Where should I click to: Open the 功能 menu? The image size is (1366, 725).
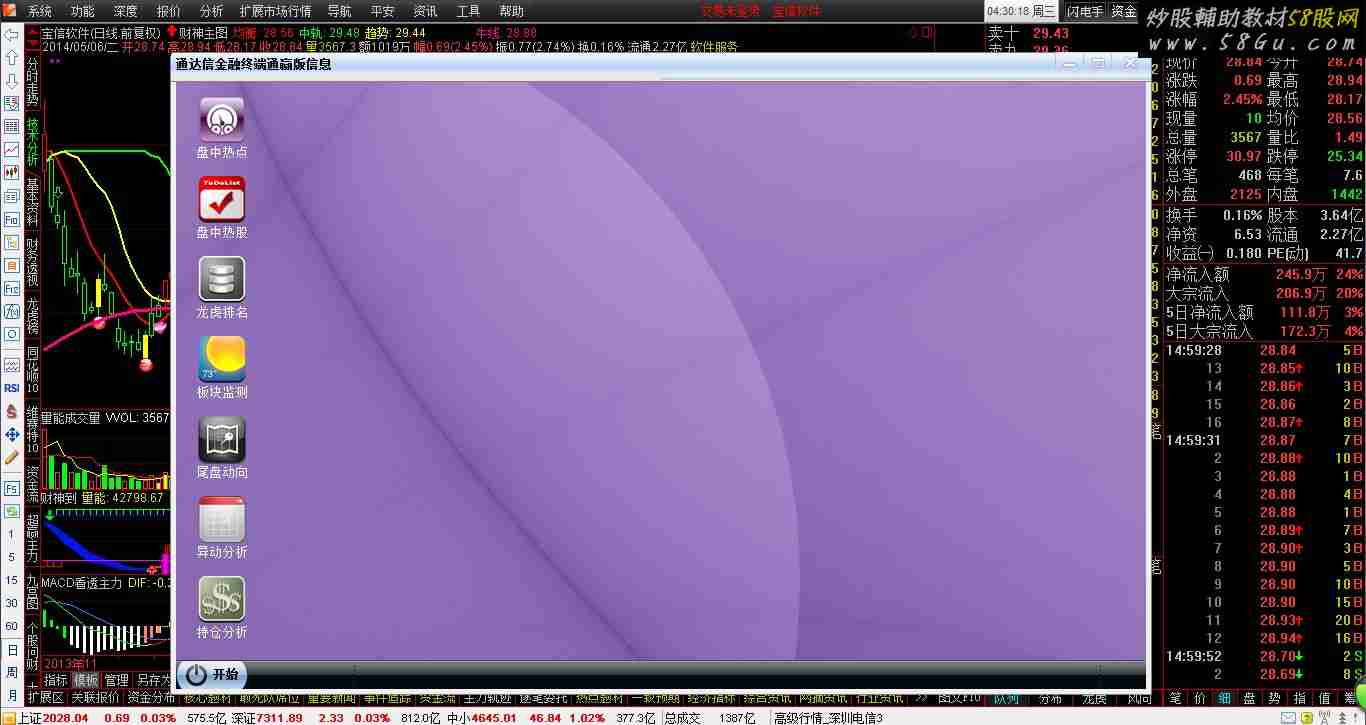(83, 11)
